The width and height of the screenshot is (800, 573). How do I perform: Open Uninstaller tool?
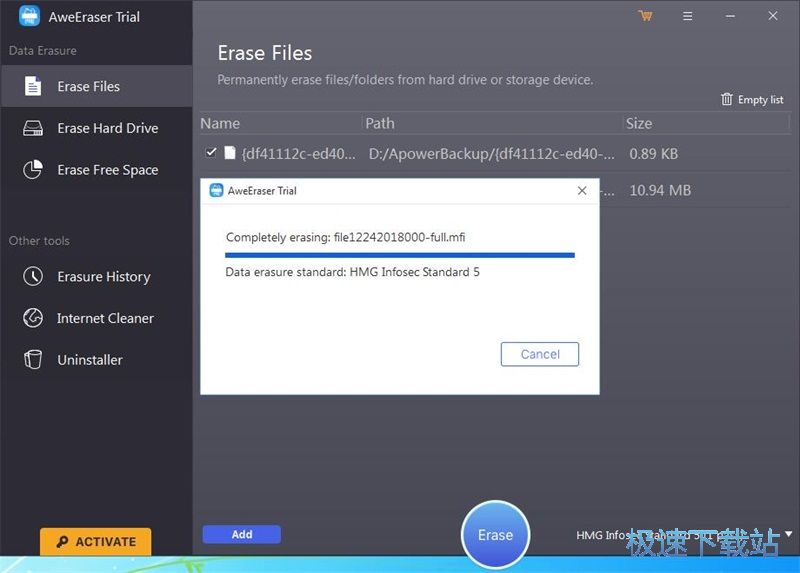(96, 360)
